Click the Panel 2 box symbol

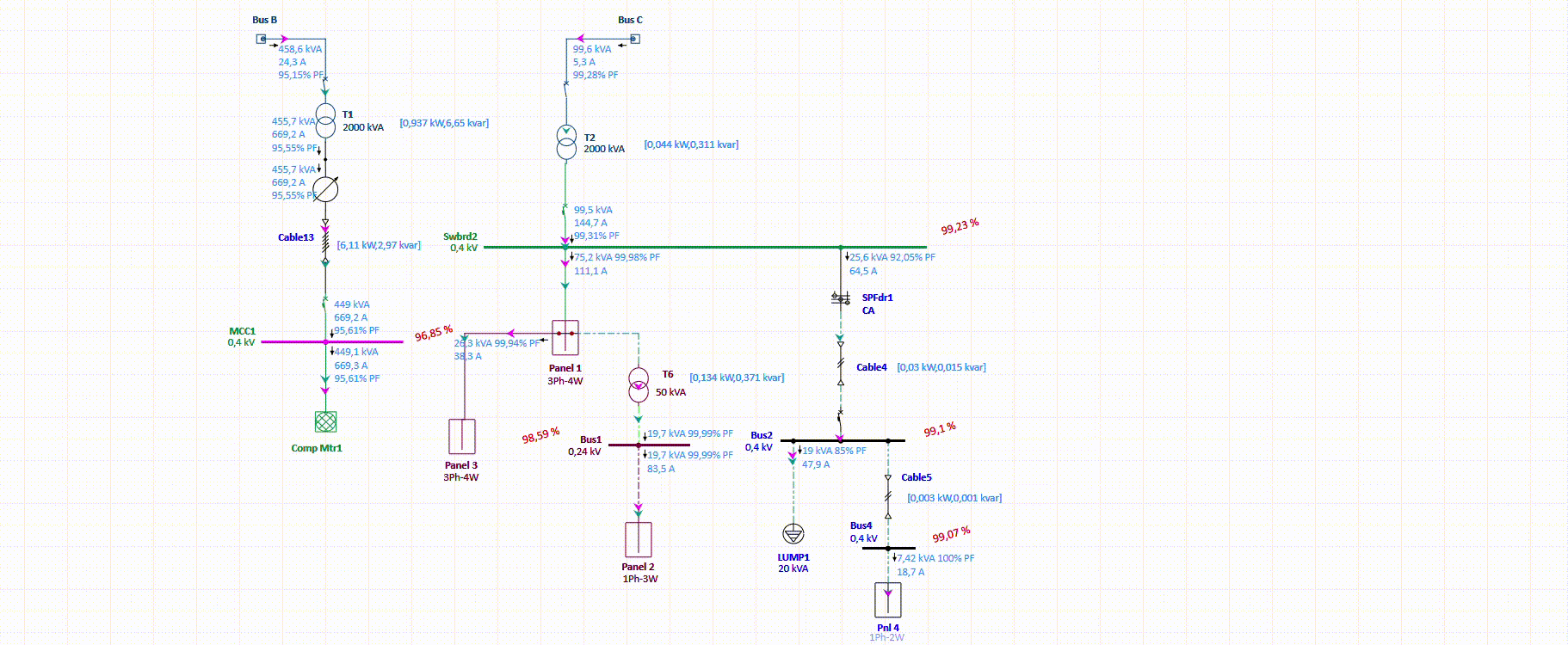639,539
